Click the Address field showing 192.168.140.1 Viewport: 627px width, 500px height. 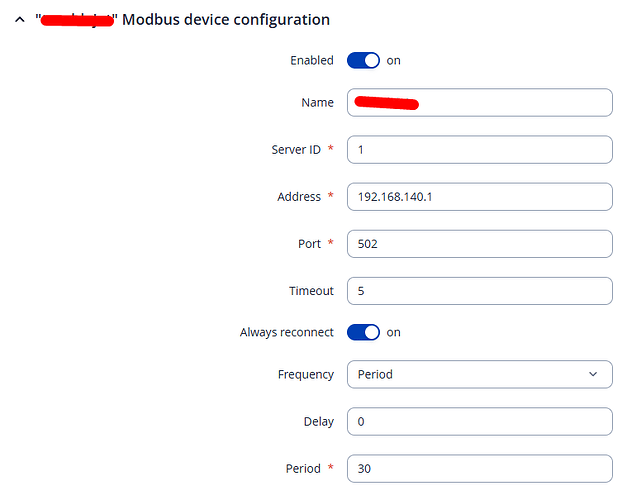(479, 197)
